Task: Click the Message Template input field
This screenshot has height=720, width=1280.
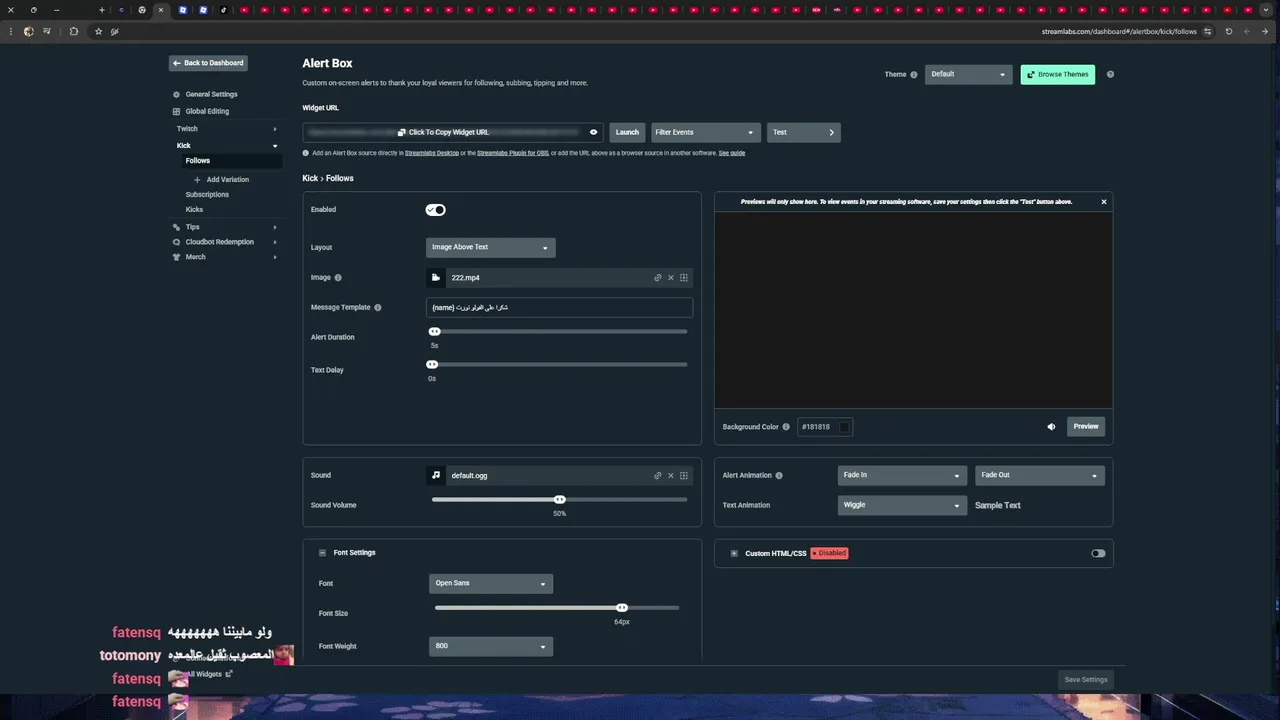Action: pos(559,308)
